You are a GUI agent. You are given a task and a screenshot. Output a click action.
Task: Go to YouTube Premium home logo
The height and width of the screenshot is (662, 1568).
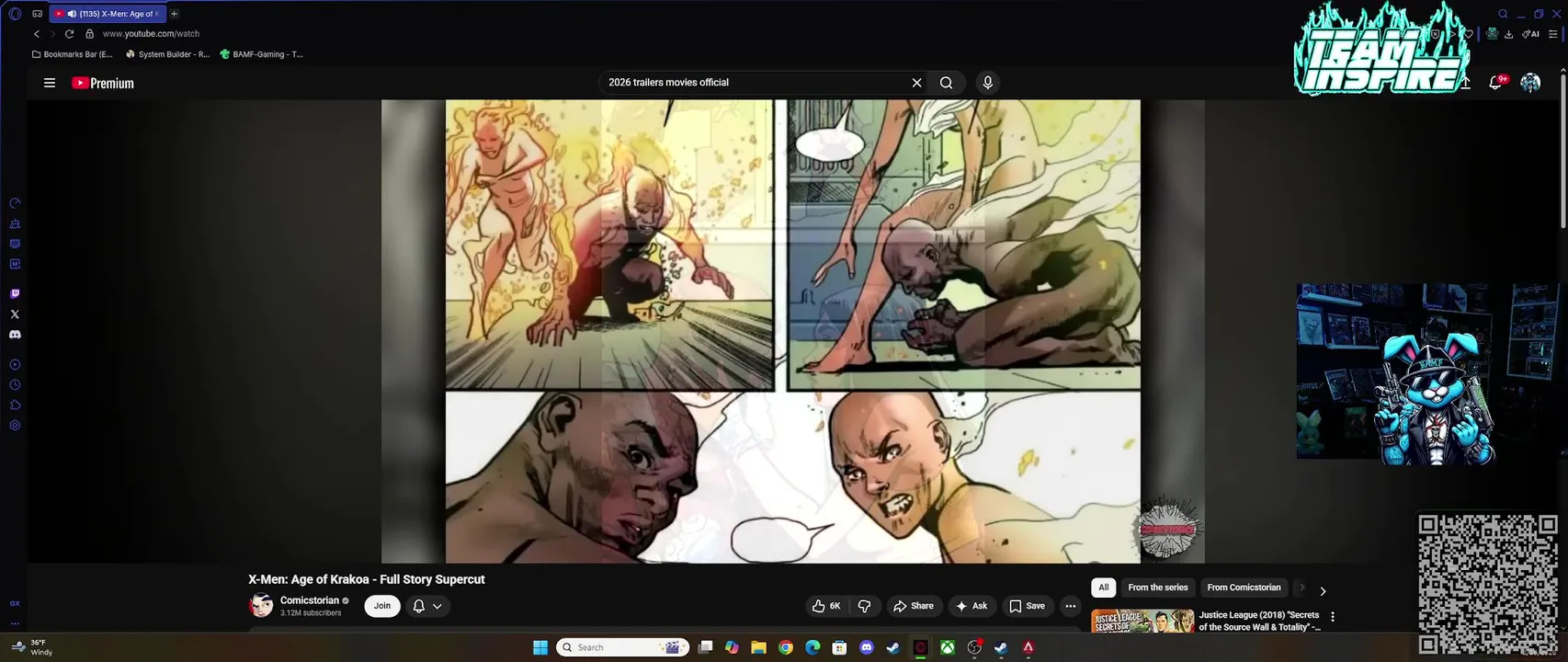(103, 83)
